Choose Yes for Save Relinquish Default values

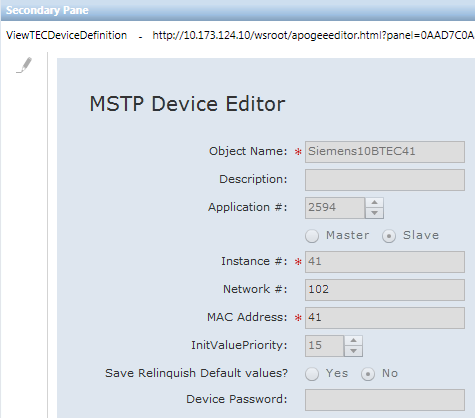pos(312,374)
